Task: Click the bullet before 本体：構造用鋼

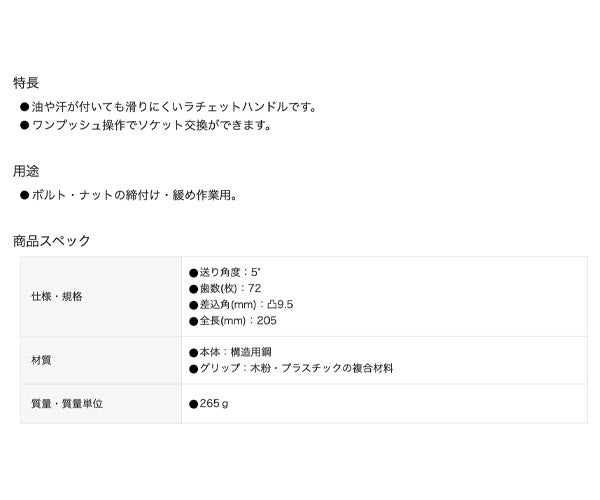Action: coord(192,352)
